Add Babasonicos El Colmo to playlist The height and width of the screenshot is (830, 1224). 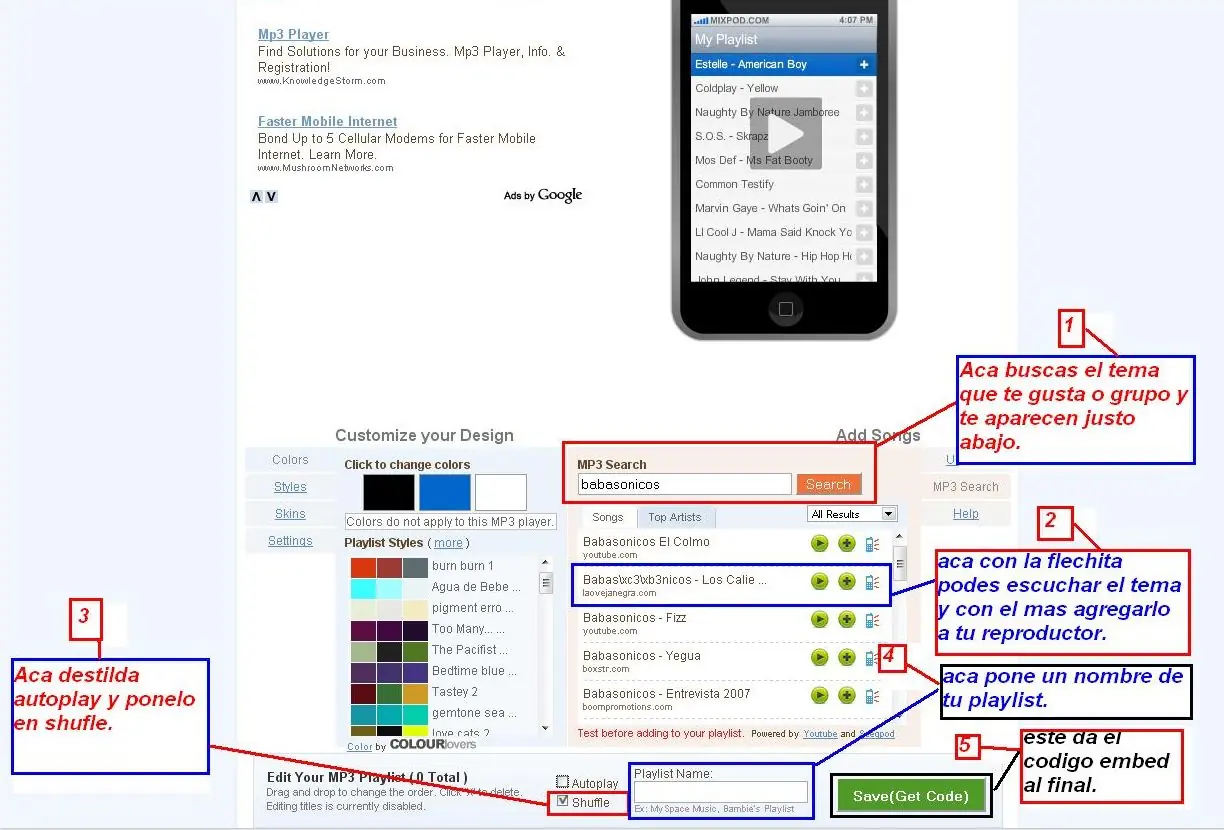click(847, 544)
